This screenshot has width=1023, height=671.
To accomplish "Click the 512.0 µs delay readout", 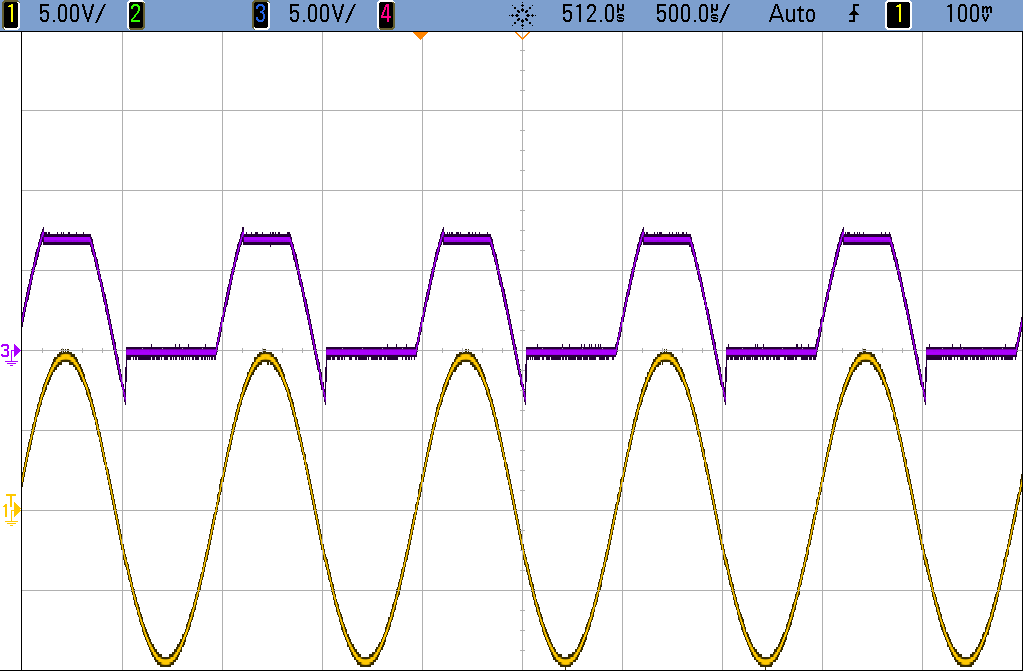I will click(592, 14).
